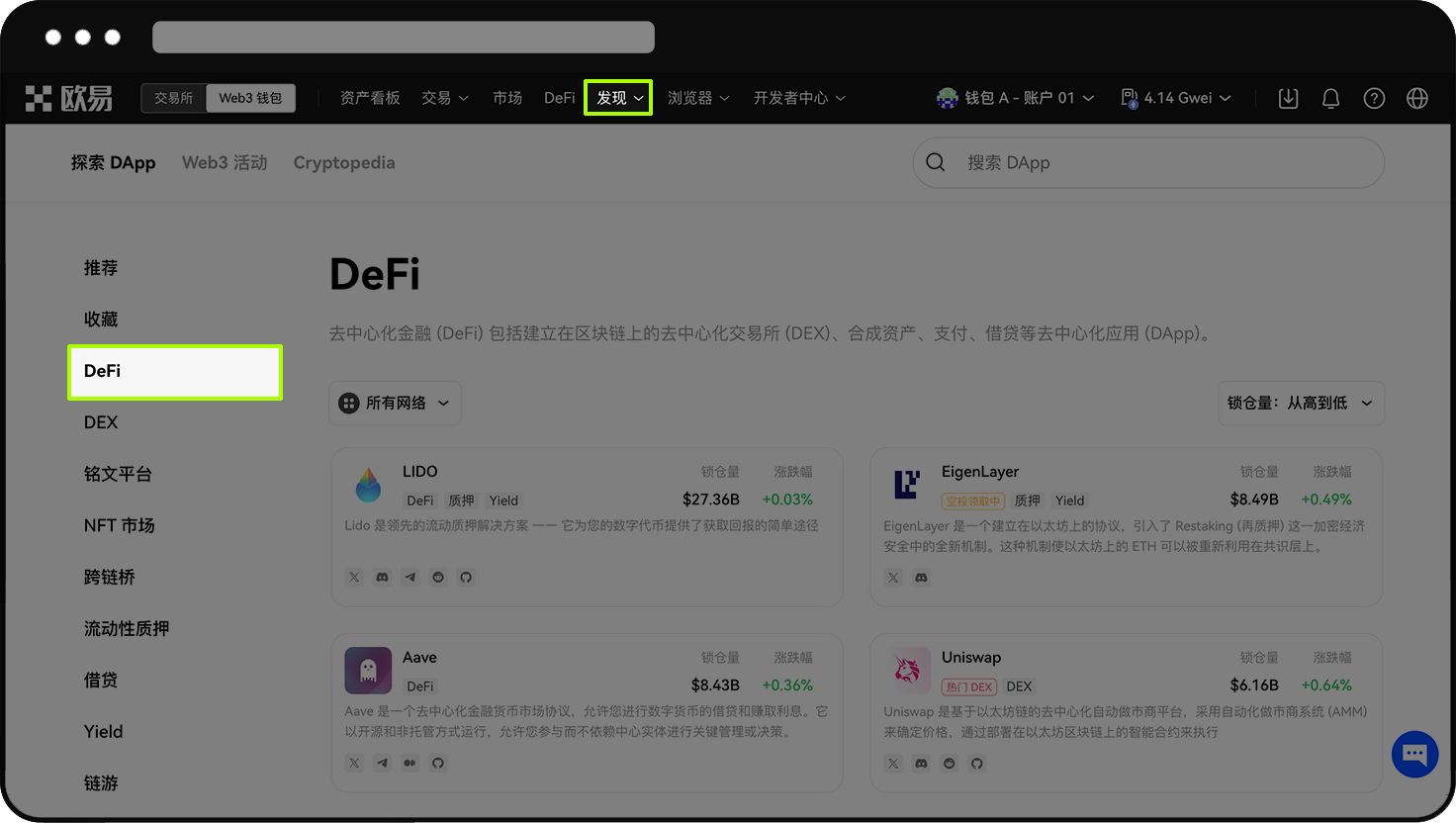Image resolution: width=1456 pixels, height=823 pixels.
Task: Select DeFi in the sidebar
Action: coord(175,372)
